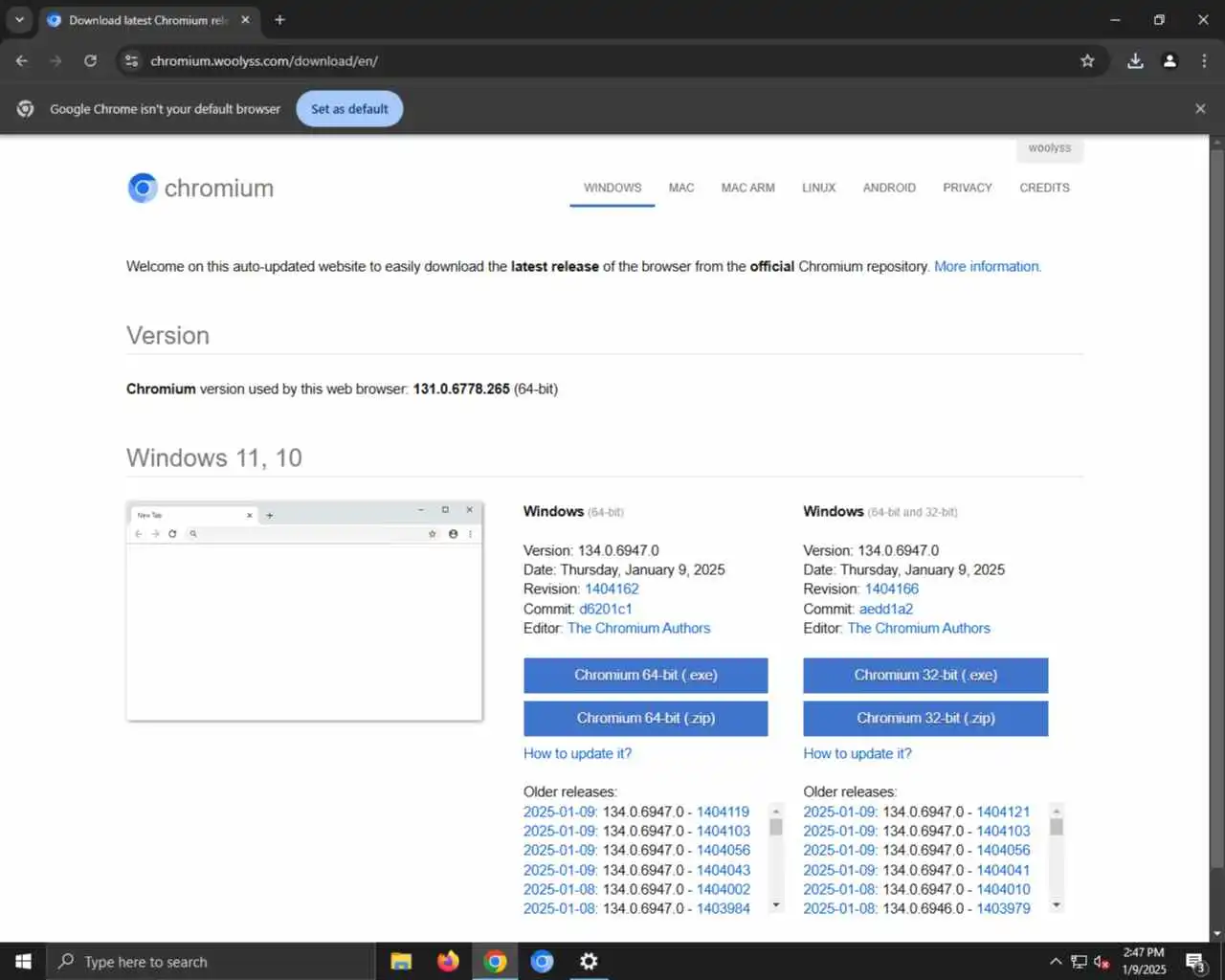Open How to update it under 32-bit
Screen dimensions: 1225x980
pyautogui.click(x=857, y=753)
